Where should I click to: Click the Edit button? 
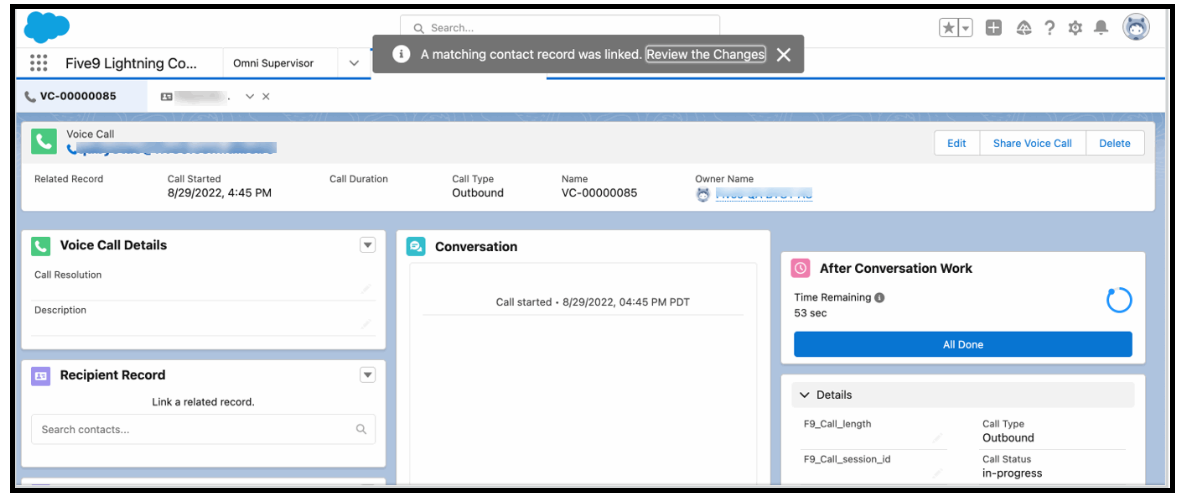point(956,143)
